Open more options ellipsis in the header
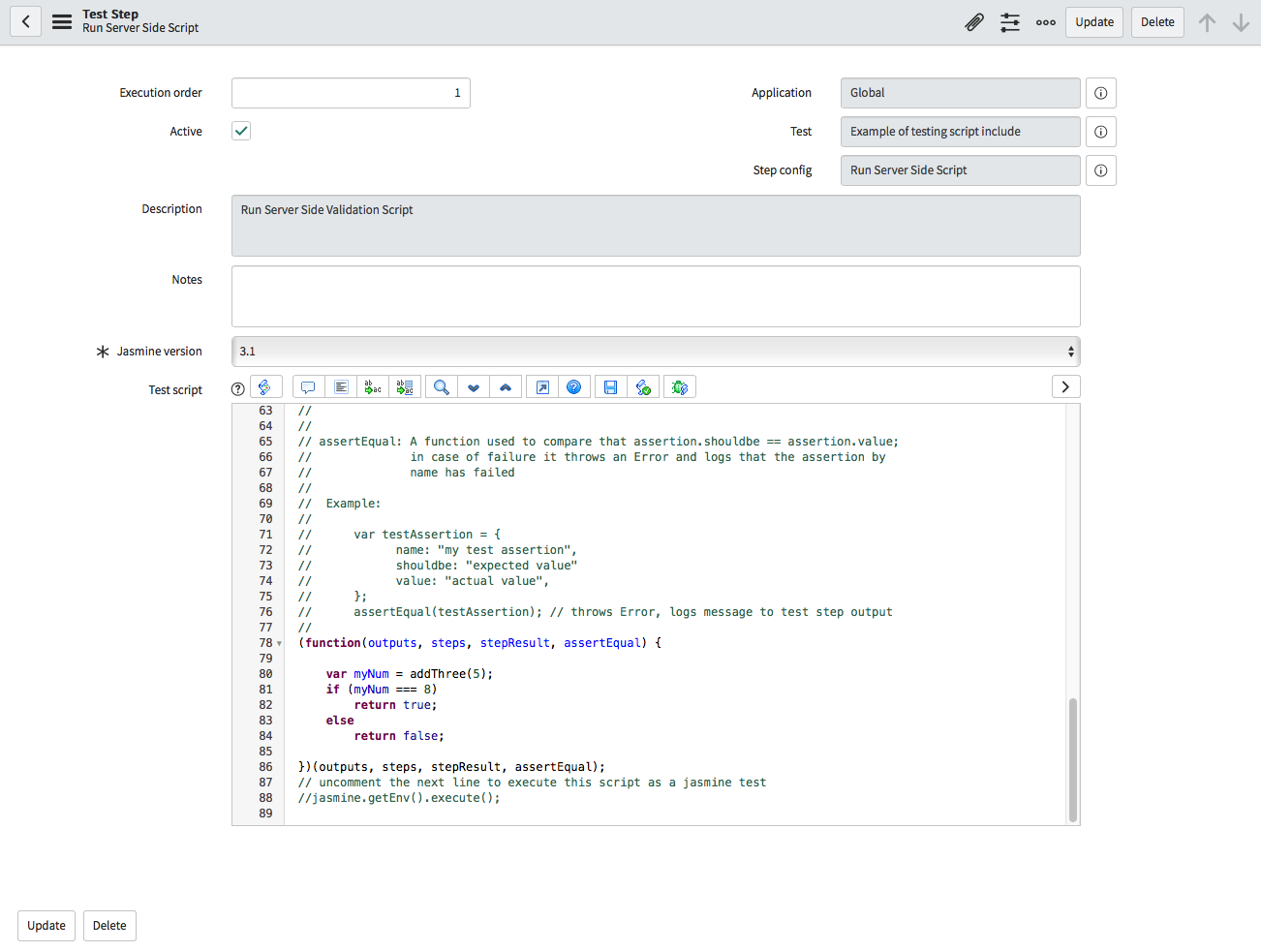The image size is (1261, 952). [x=1046, y=22]
